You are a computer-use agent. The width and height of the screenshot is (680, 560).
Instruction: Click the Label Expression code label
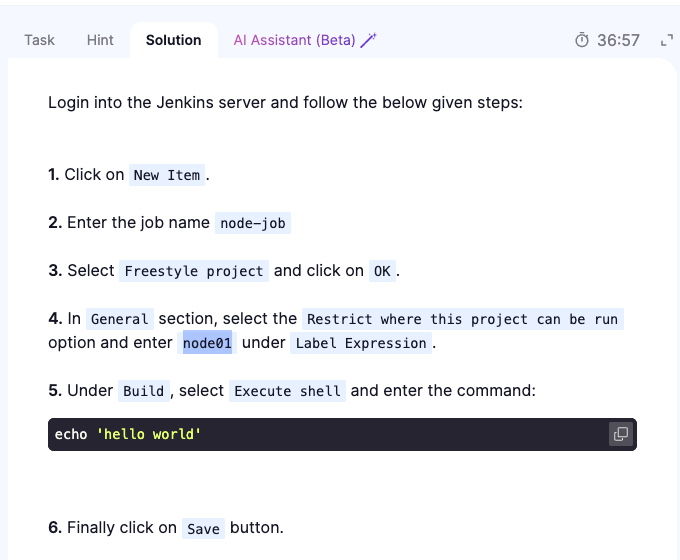(x=361, y=343)
